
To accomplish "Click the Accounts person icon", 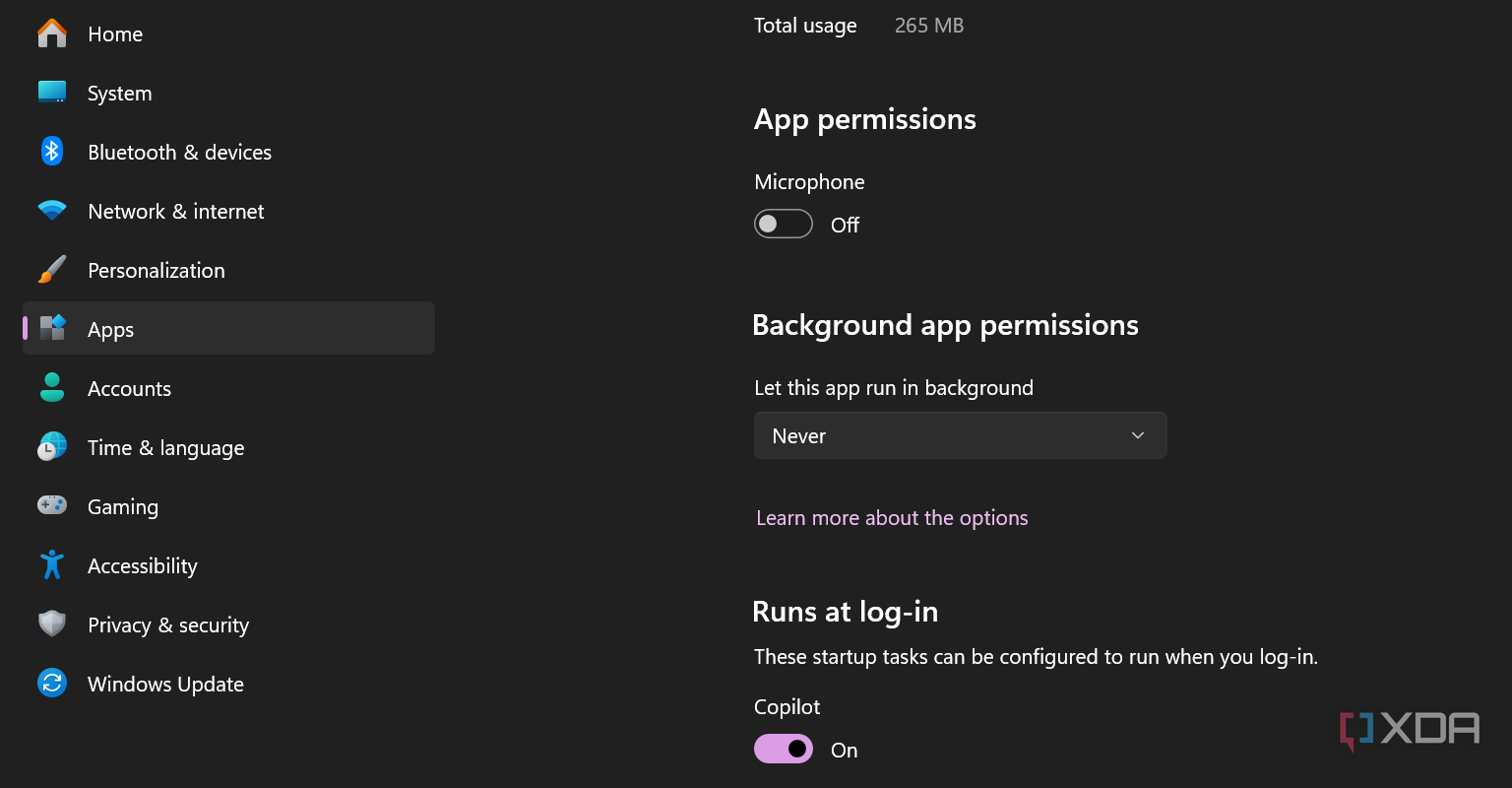I will 52,388.
